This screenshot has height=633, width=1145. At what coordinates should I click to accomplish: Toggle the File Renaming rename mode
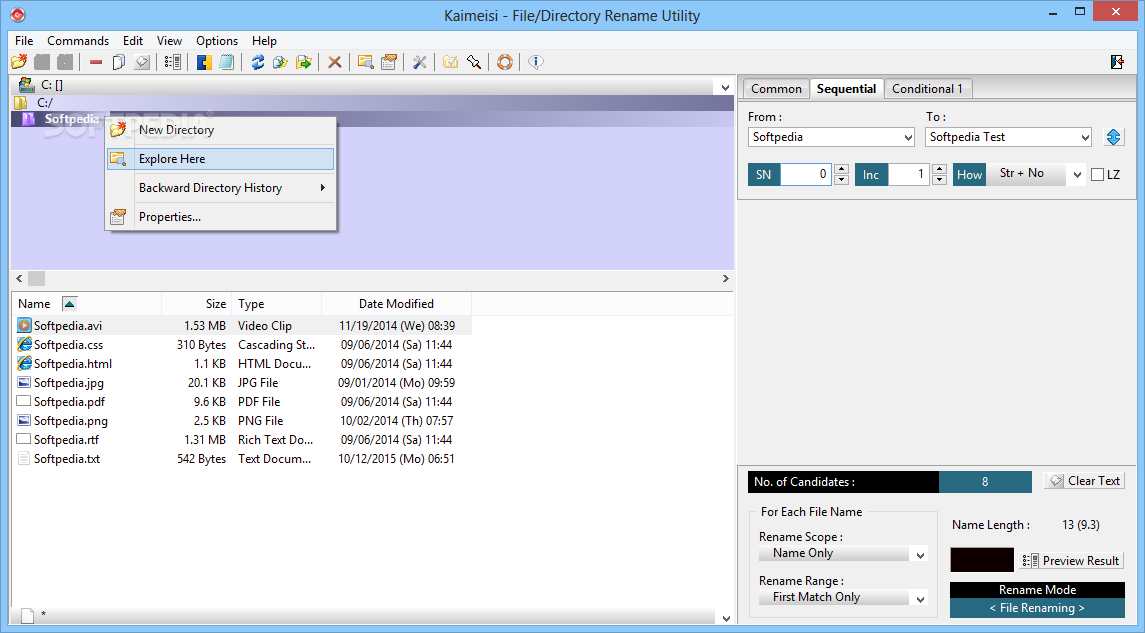1037,607
